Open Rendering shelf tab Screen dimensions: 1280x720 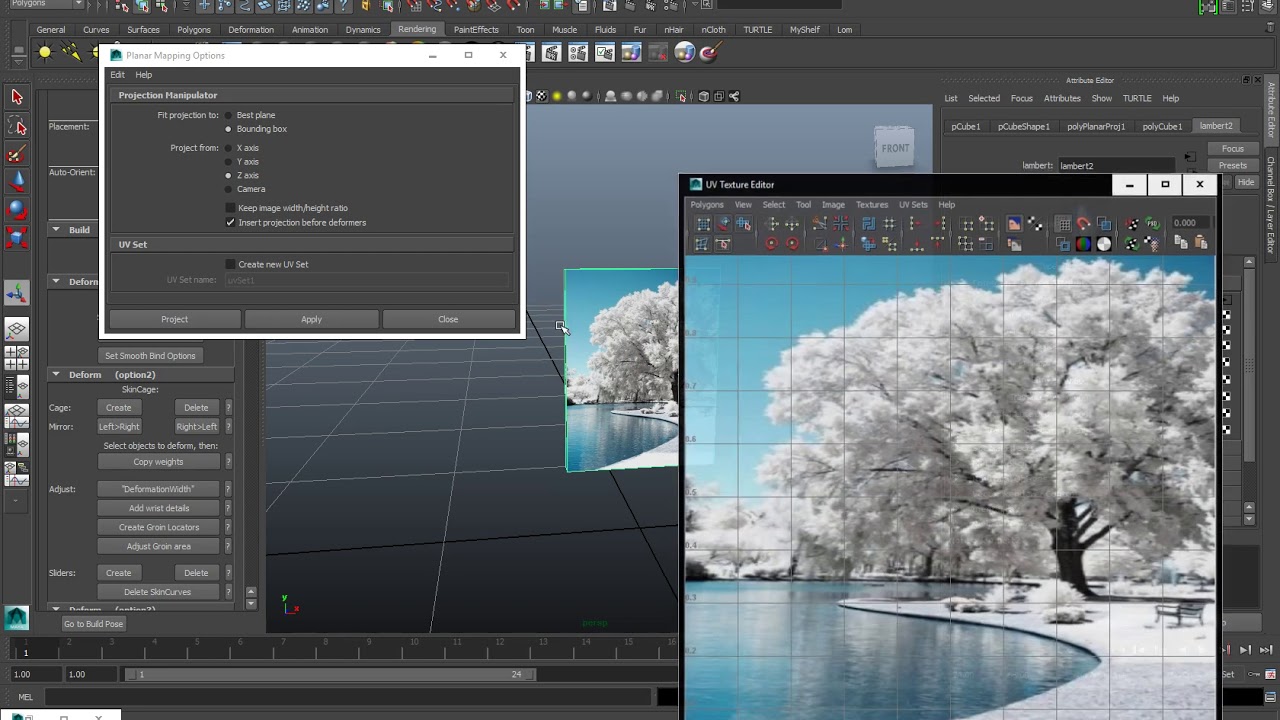417,29
